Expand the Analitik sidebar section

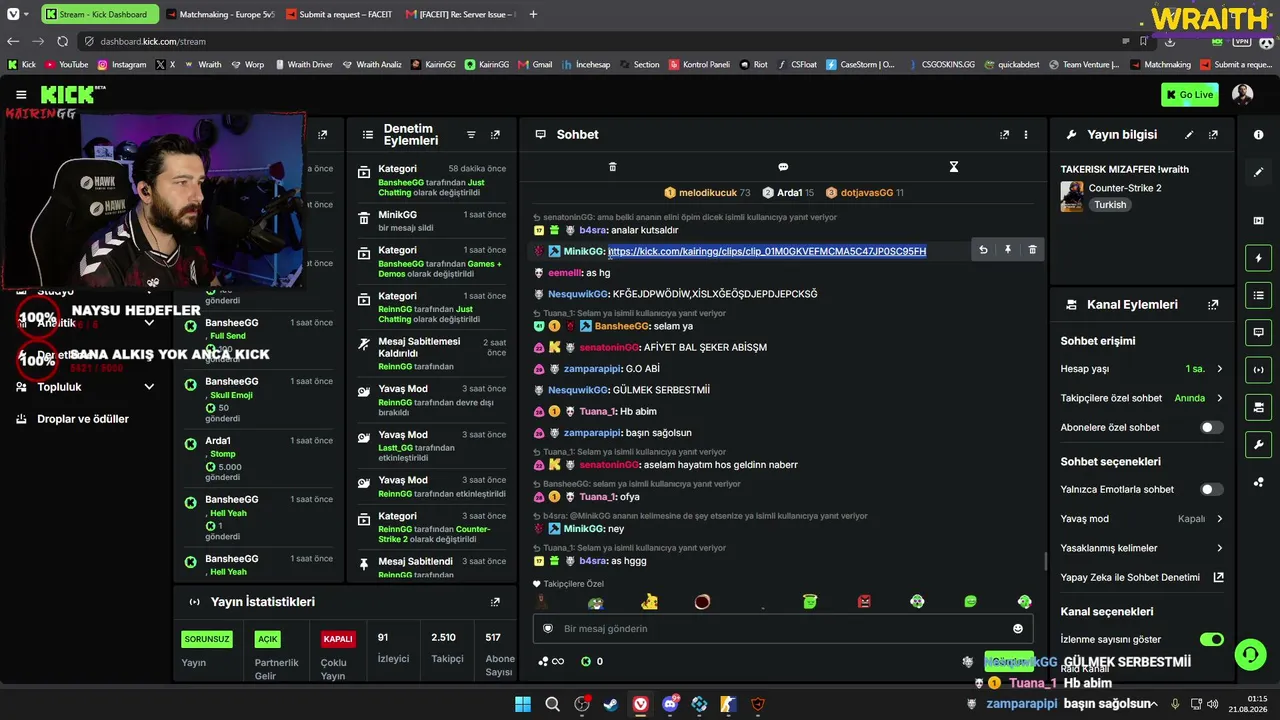pyautogui.click(x=149, y=323)
